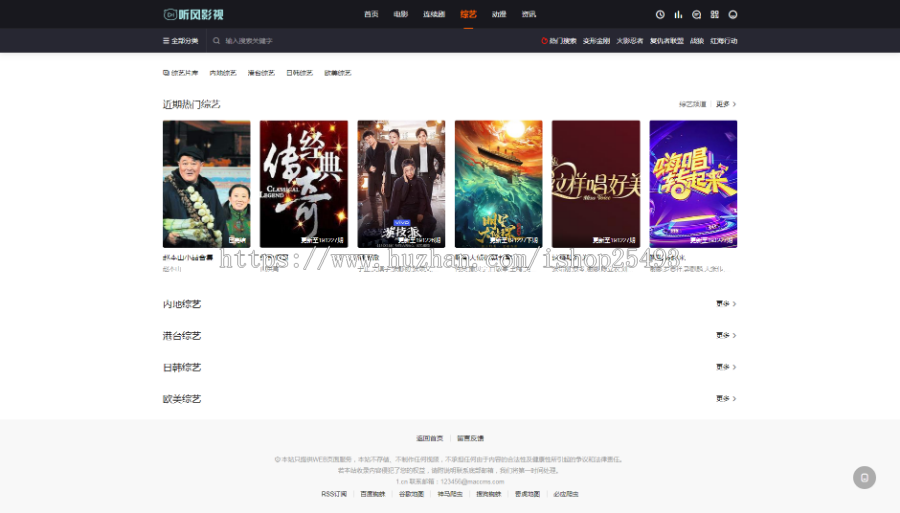Open the 必应爬虫 footer link
The width and height of the screenshot is (900, 513).
pos(566,493)
